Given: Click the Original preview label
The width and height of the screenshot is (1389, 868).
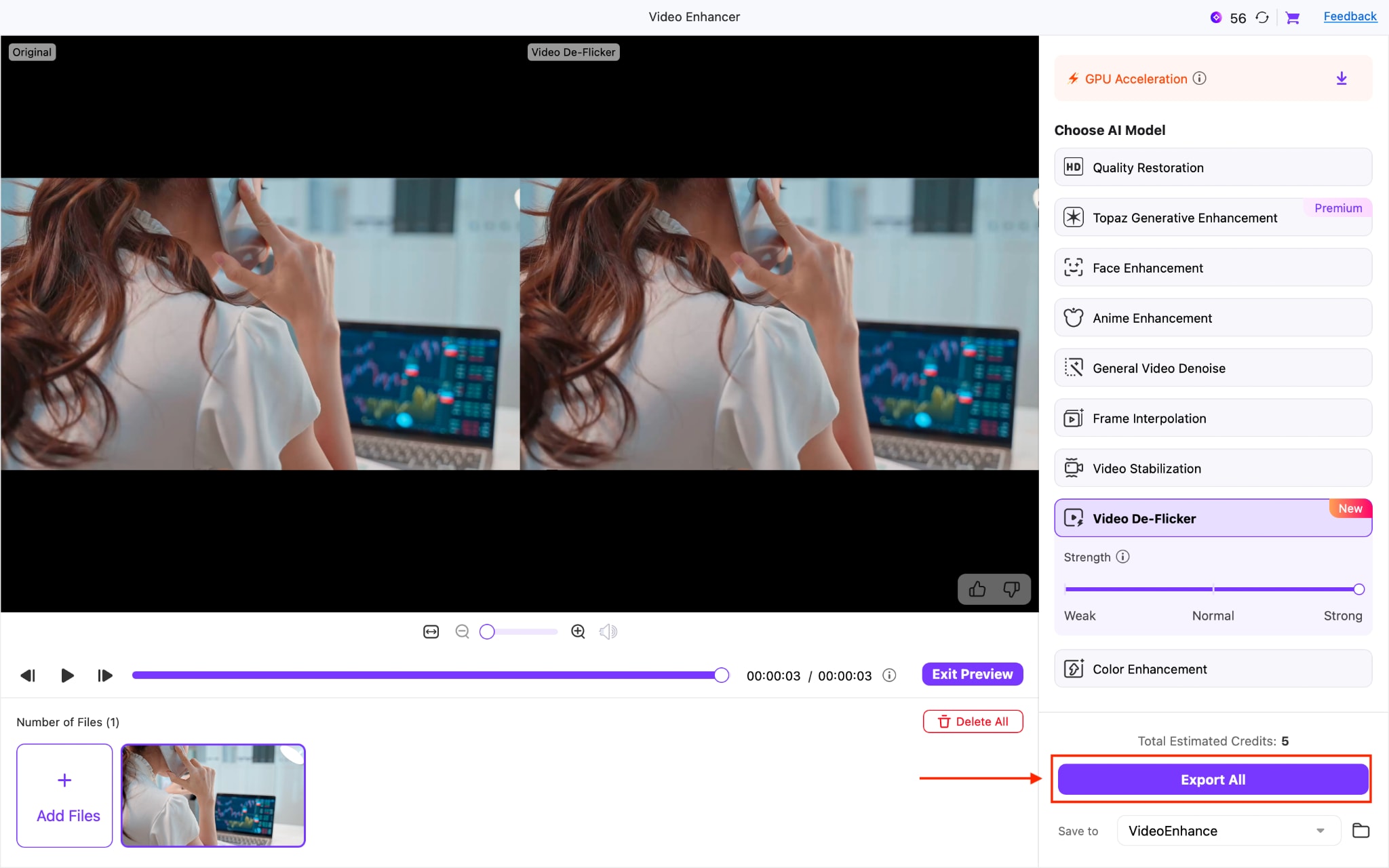Looking at the screenshot, I should click(x=32, y=52).
